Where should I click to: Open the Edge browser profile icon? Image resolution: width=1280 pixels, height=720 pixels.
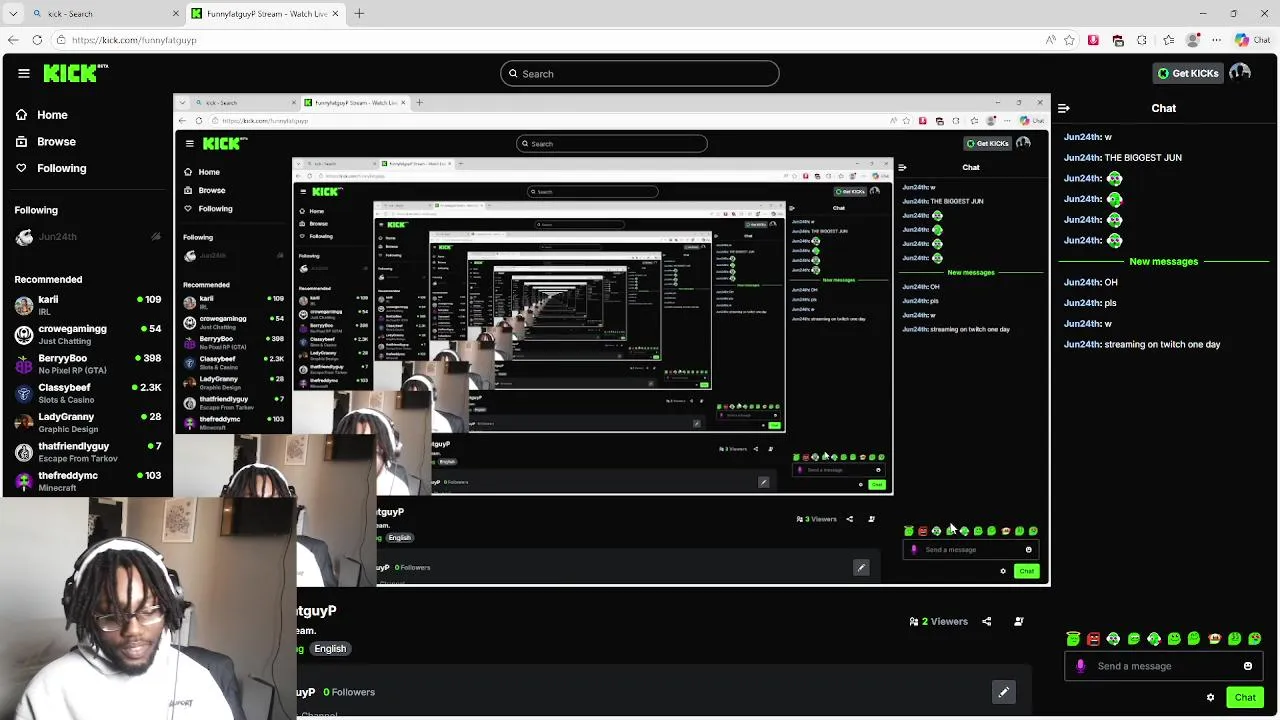[x=1192, y=40]
